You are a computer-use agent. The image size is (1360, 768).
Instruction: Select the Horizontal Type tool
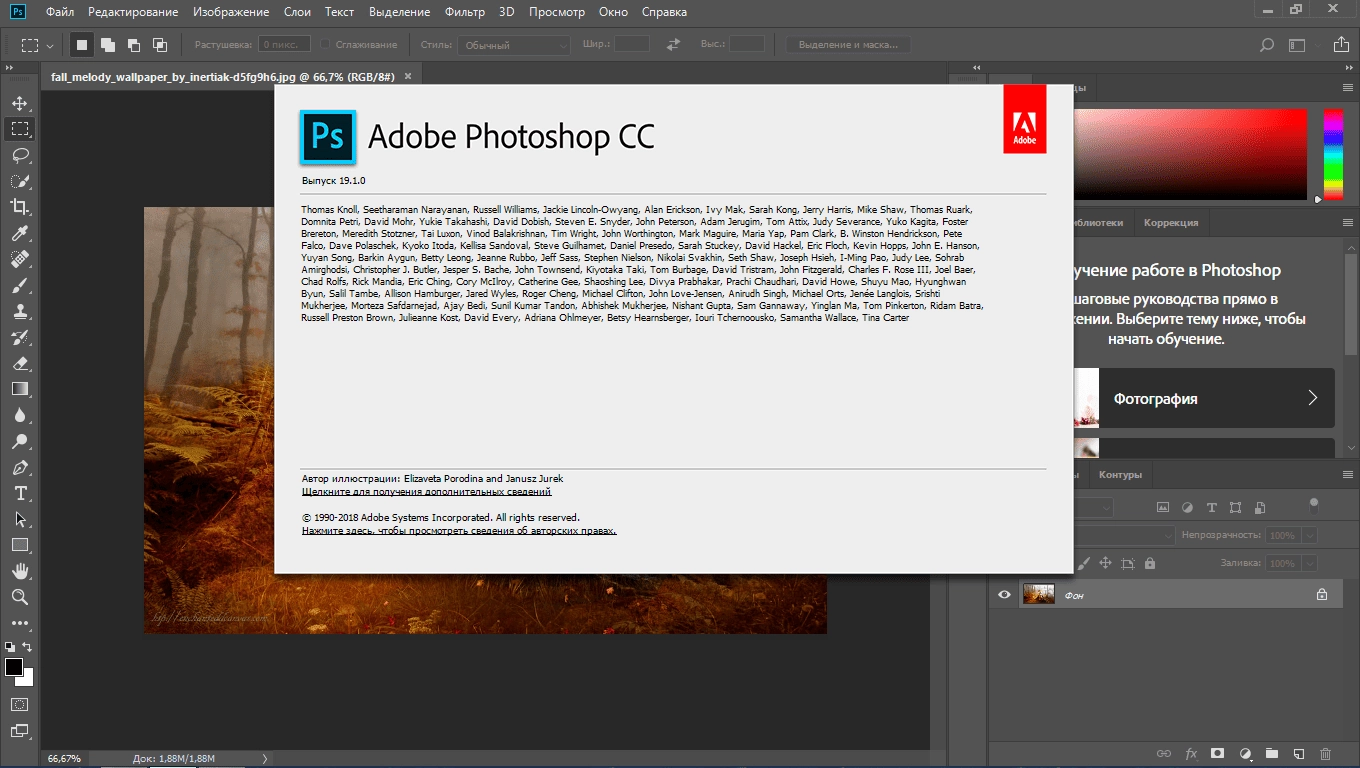20,493
